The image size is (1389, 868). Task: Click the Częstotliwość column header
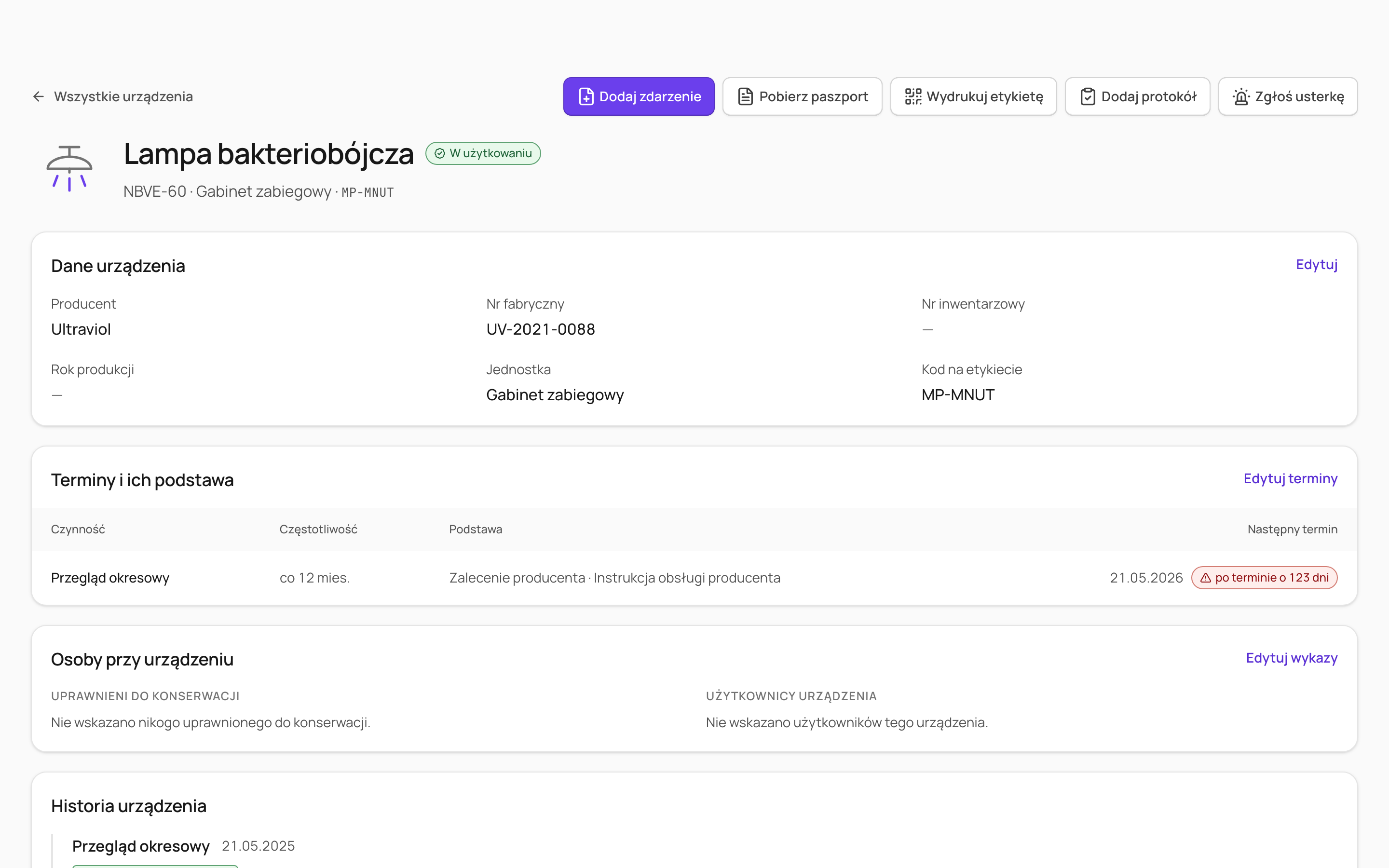(318, 529)
